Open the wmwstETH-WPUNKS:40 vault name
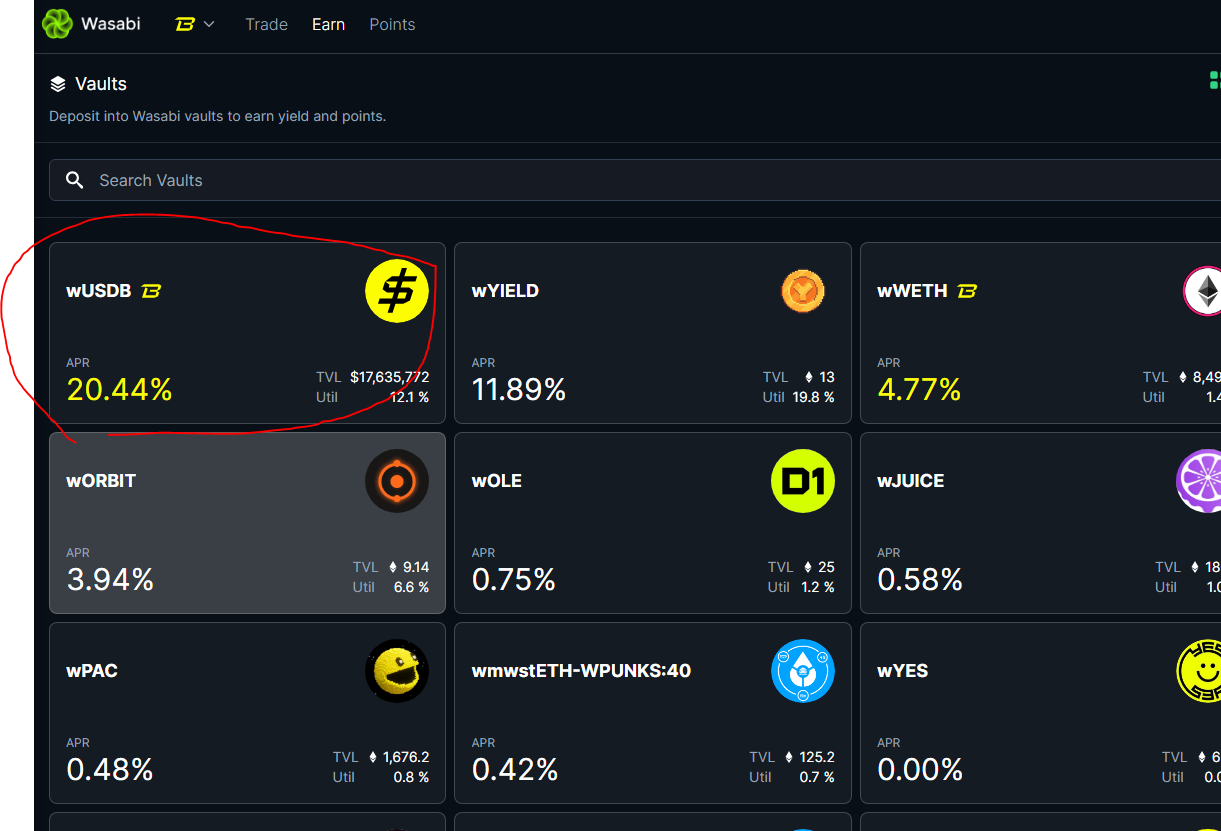The height and width of the screenshot is (831, 1221). point(581,671)
